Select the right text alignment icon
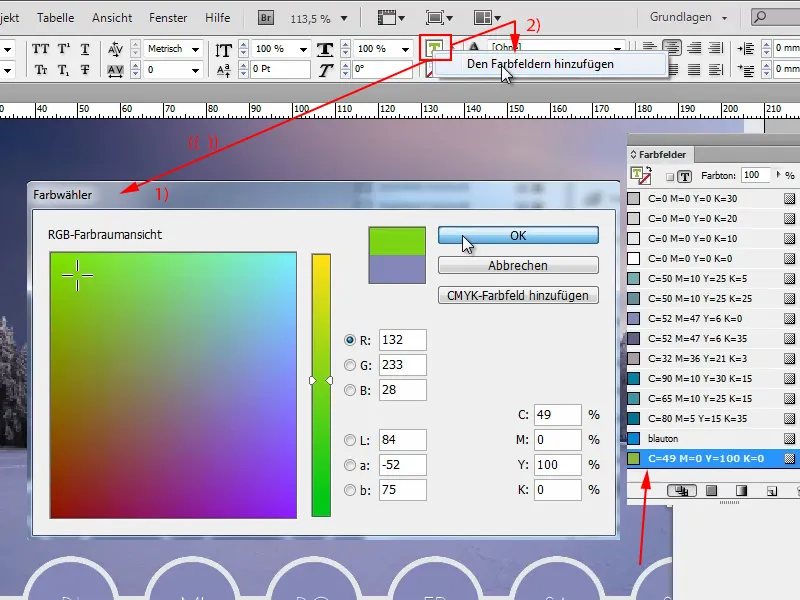The height and width of the screenshot is (600, 800). point(694,48)
